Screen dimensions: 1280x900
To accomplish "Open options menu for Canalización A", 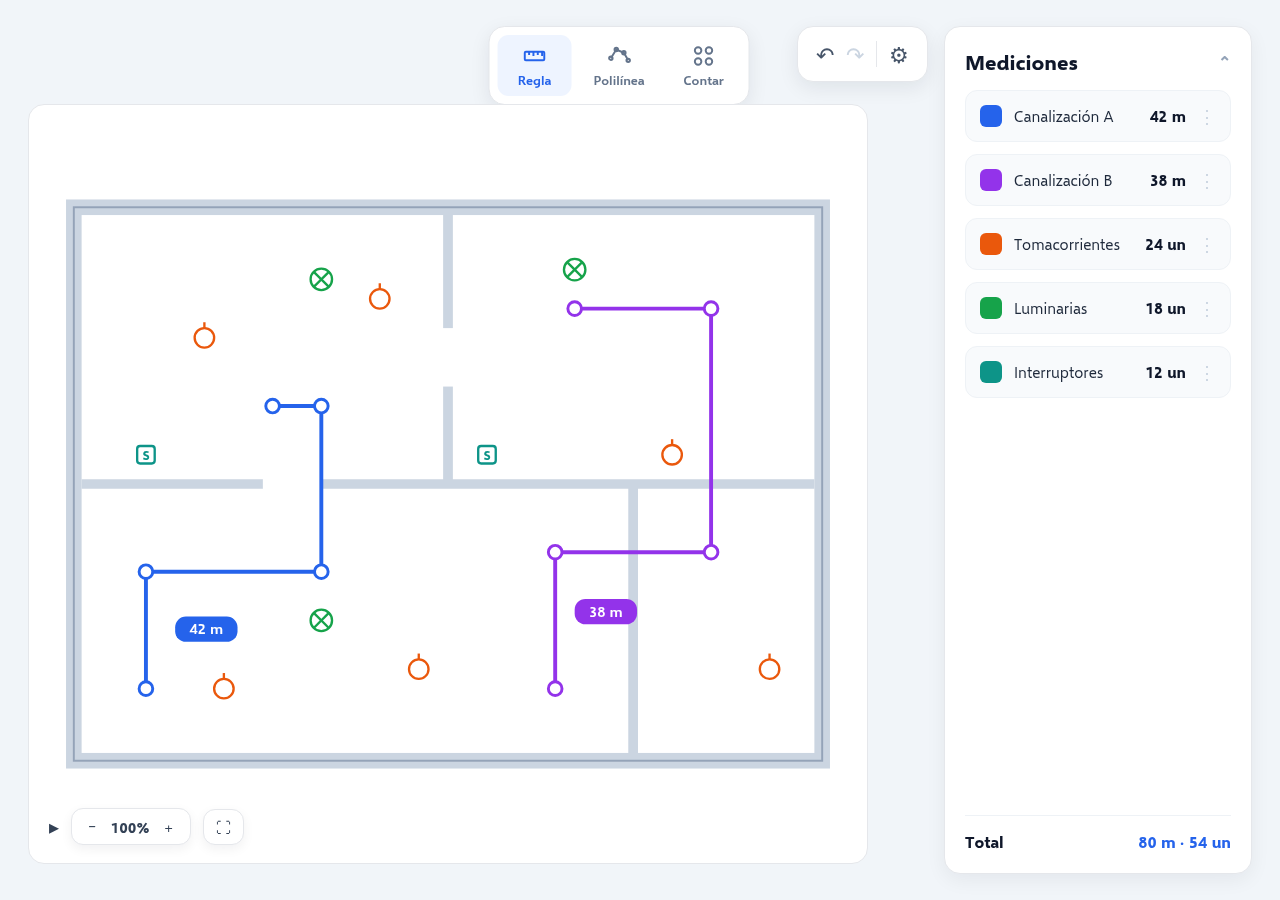I will pos(1207,117).
